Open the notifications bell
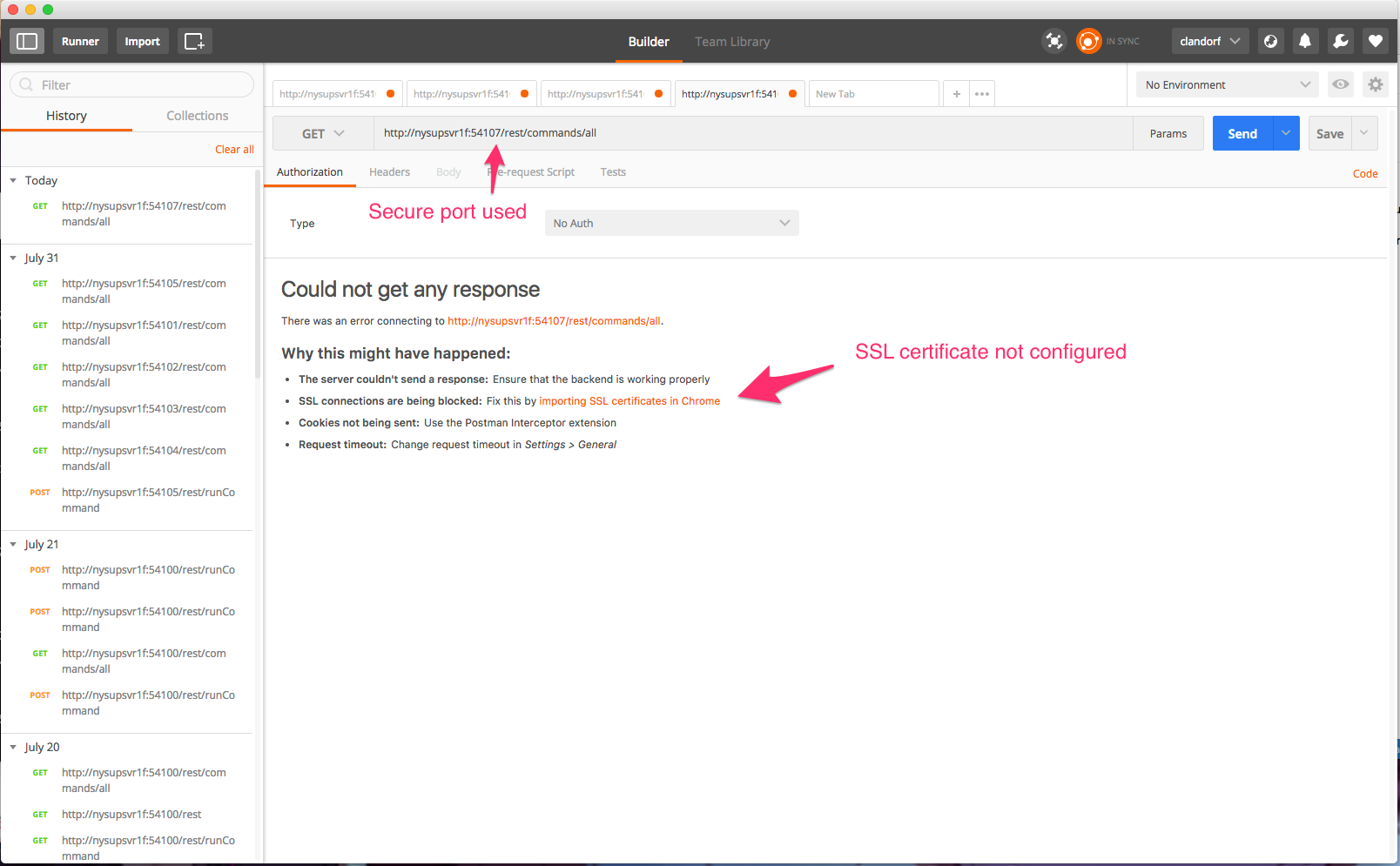This screenshot has height=866, width=1400. (1304, 41)
